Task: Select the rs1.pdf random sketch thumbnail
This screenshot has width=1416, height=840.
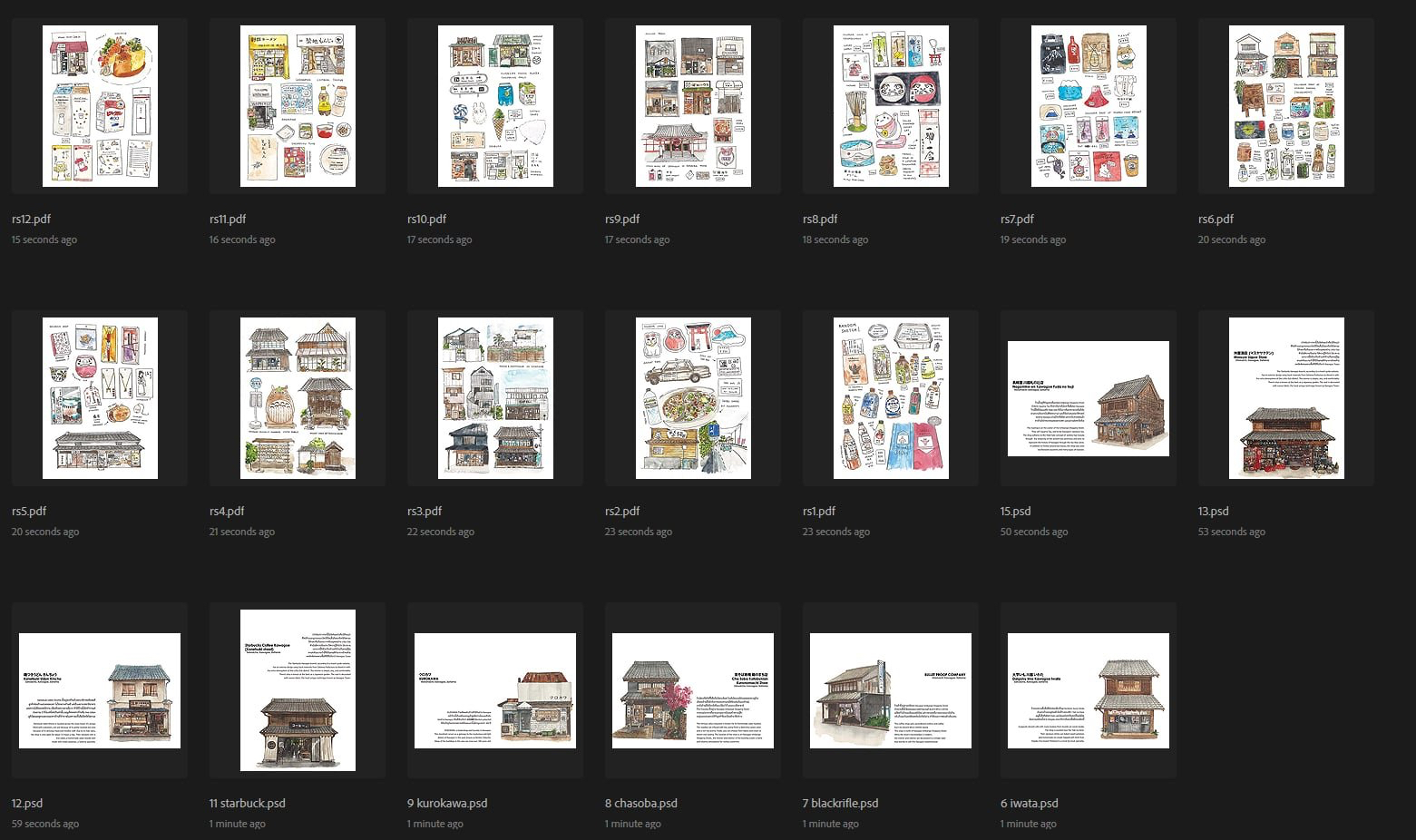Action: (x=891, y=398)
